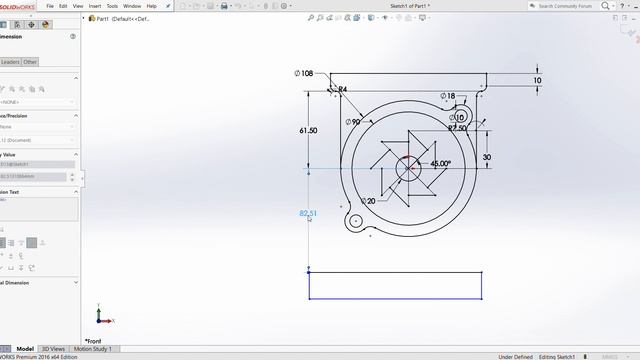This screenshot has width=640, height=360.
Task: Collapse the Tolerance/Precision section
Action: [x=76, y=116]
